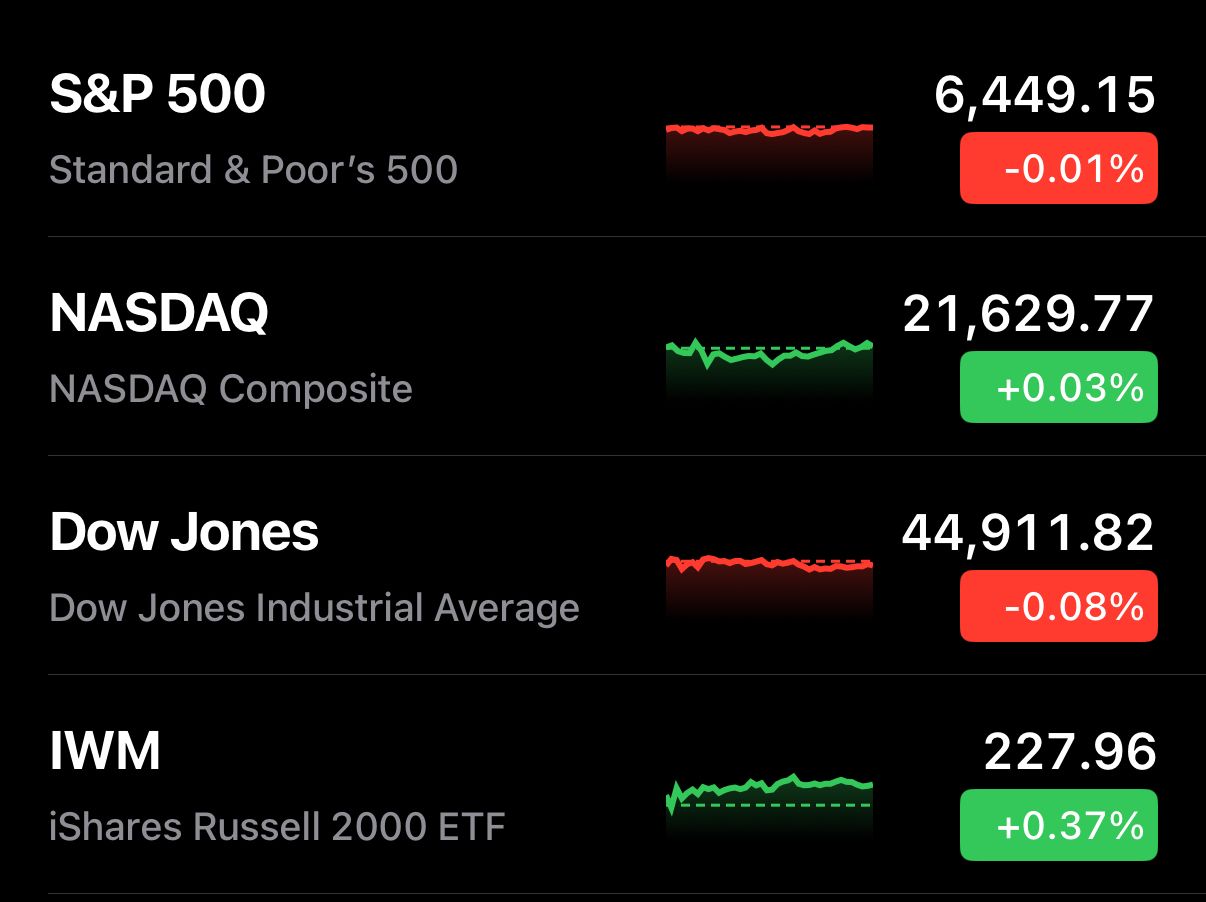
Task: Tap the IWM price 227.96
Action: (1070, 752)
